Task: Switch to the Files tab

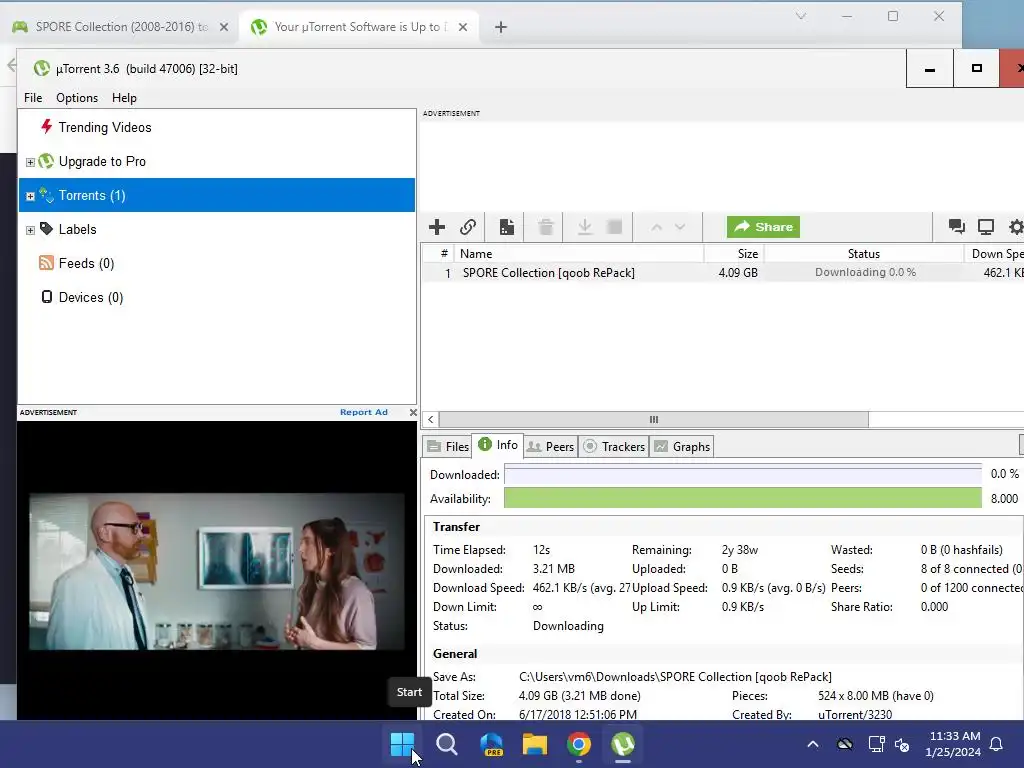Action: (448, 447)
